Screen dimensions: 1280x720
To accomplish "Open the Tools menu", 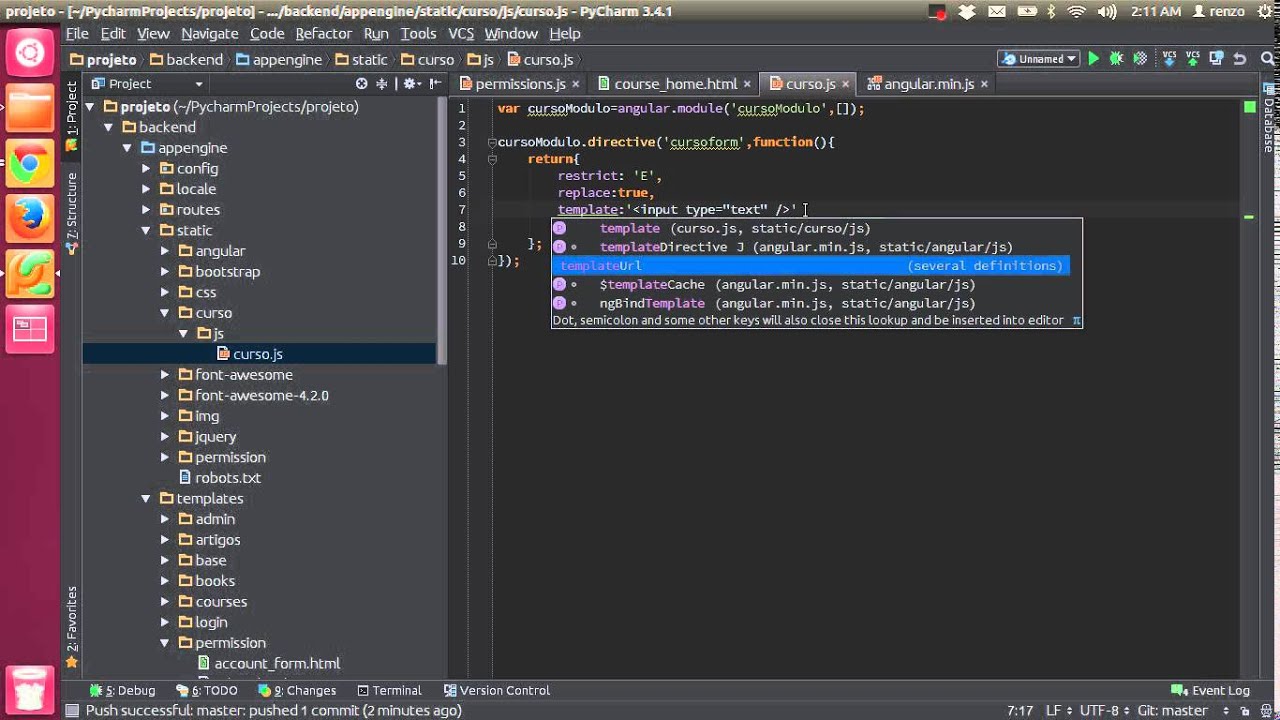I will [418, 34].
